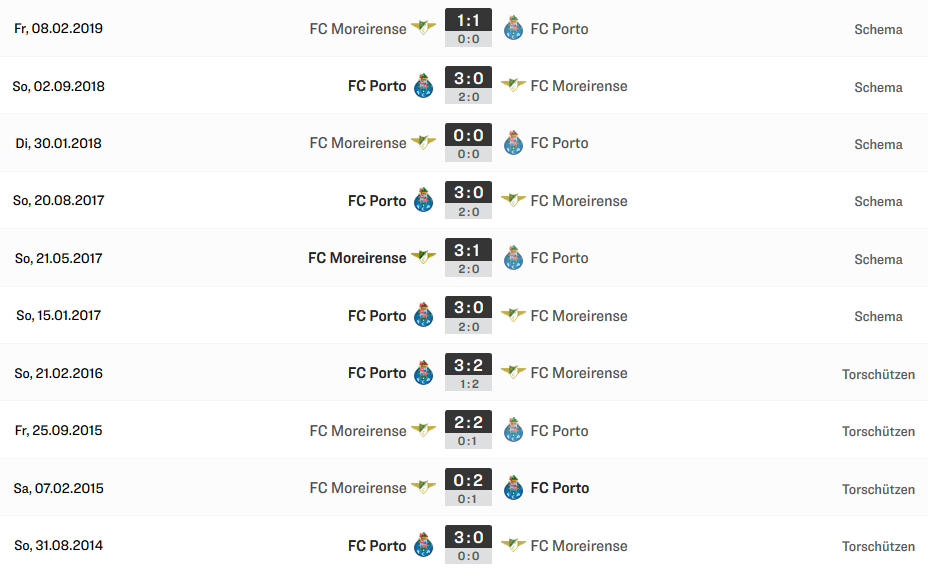Open the 3:2 score on 21.02.2016
Viewport: 928px width, 568px height.
(x=468, y=365)
